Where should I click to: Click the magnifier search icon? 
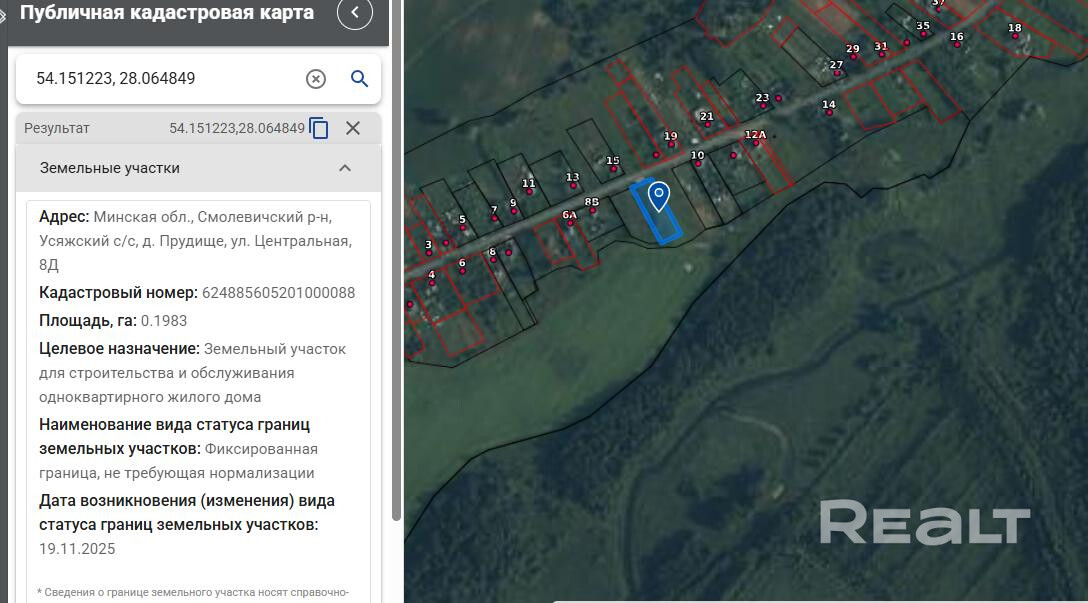359,79
